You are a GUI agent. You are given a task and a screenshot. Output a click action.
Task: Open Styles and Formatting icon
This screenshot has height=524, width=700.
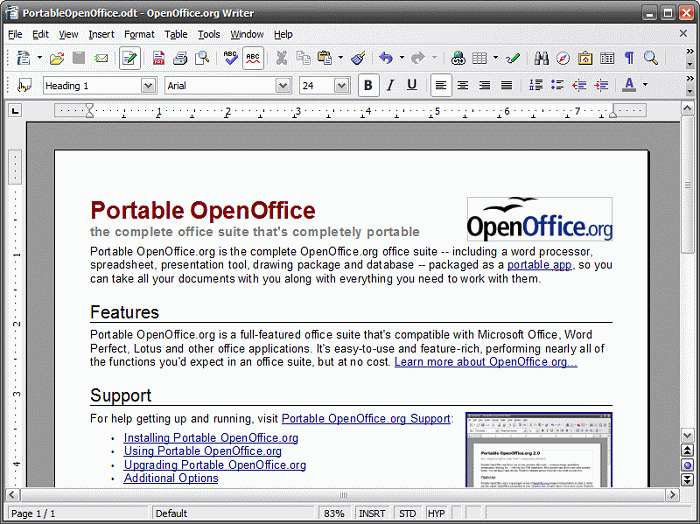pyautogui.click(x=24, y=85)
